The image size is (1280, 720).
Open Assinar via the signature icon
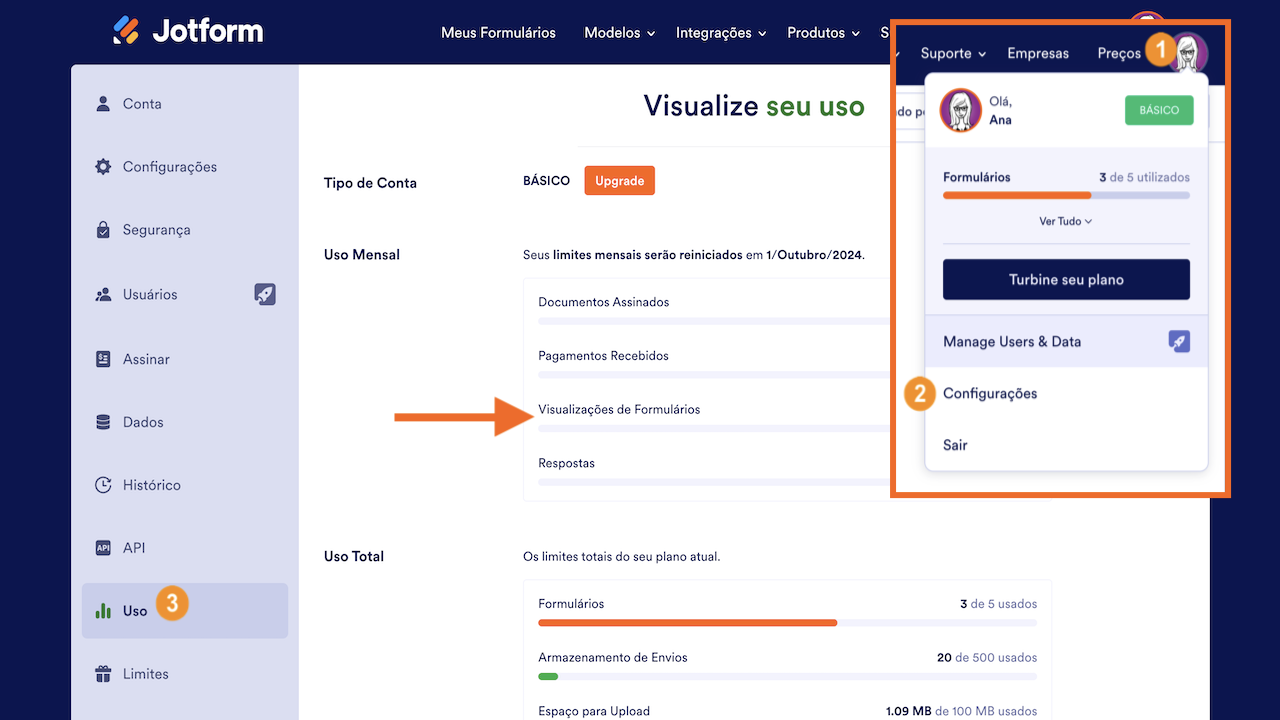(x=103, y=359)
